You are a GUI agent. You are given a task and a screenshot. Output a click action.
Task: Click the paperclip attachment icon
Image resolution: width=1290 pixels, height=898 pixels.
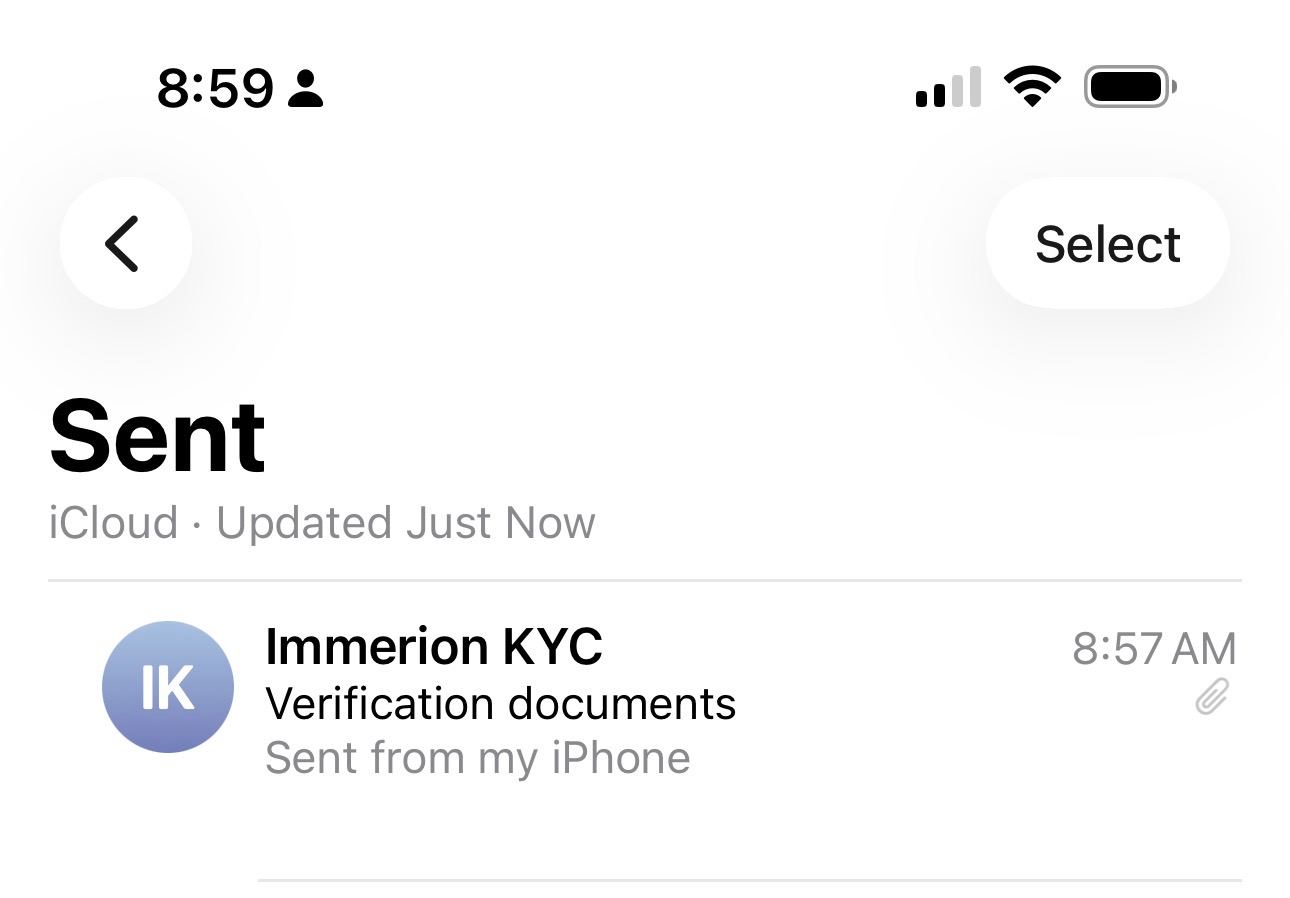click(x=1211, y=696)
